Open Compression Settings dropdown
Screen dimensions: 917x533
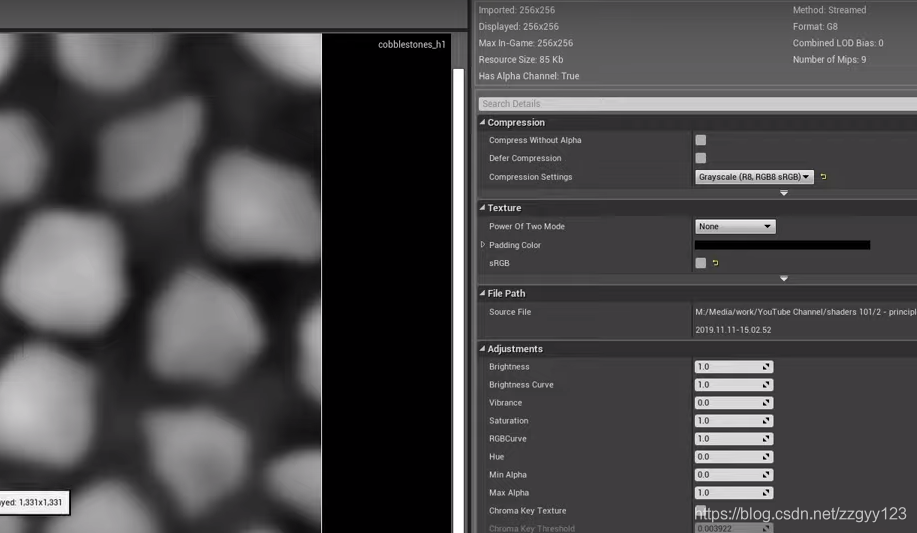click(754, 177)
